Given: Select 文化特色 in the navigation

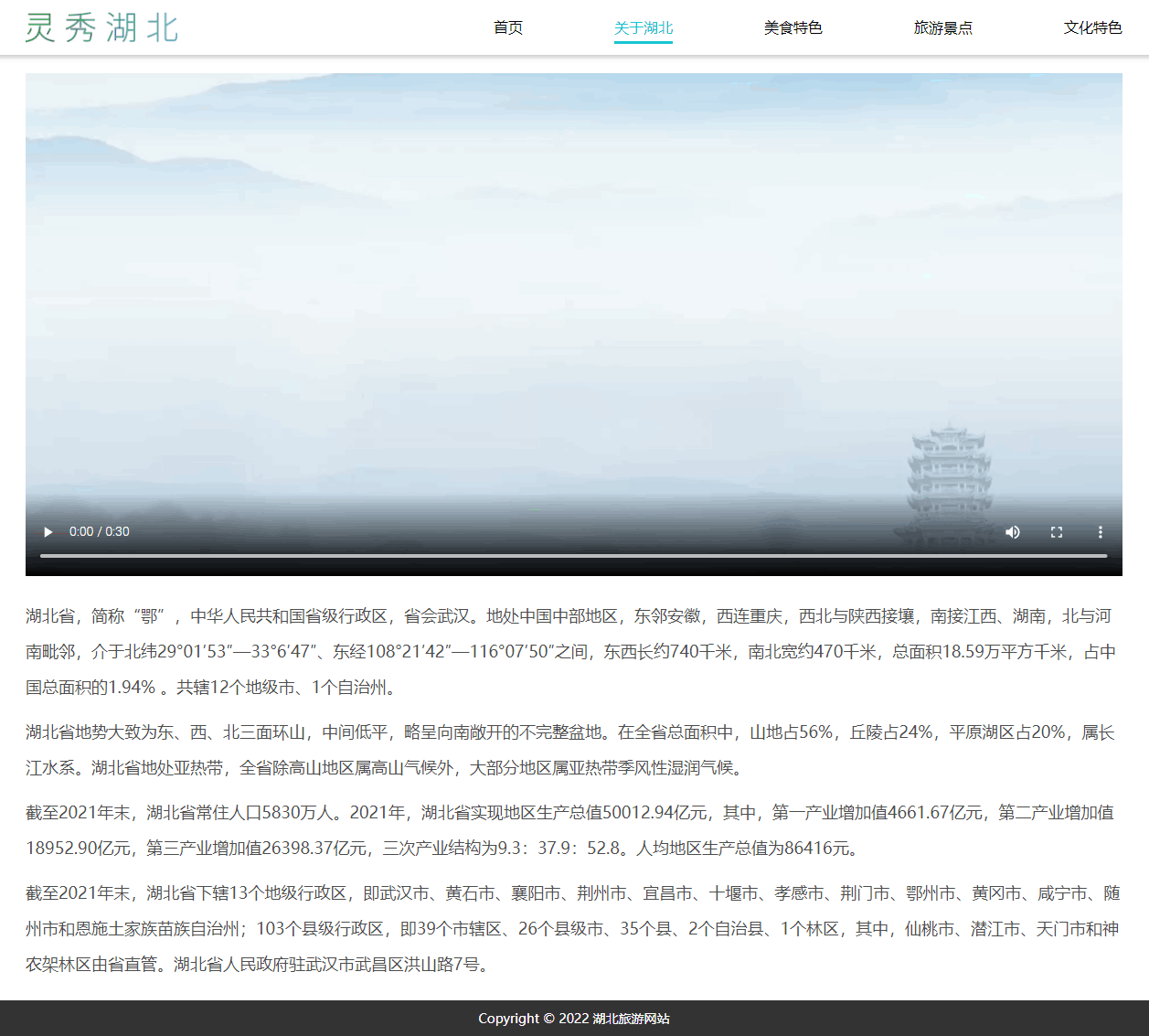Looking at the screenshot, I should pos(1093,28).
